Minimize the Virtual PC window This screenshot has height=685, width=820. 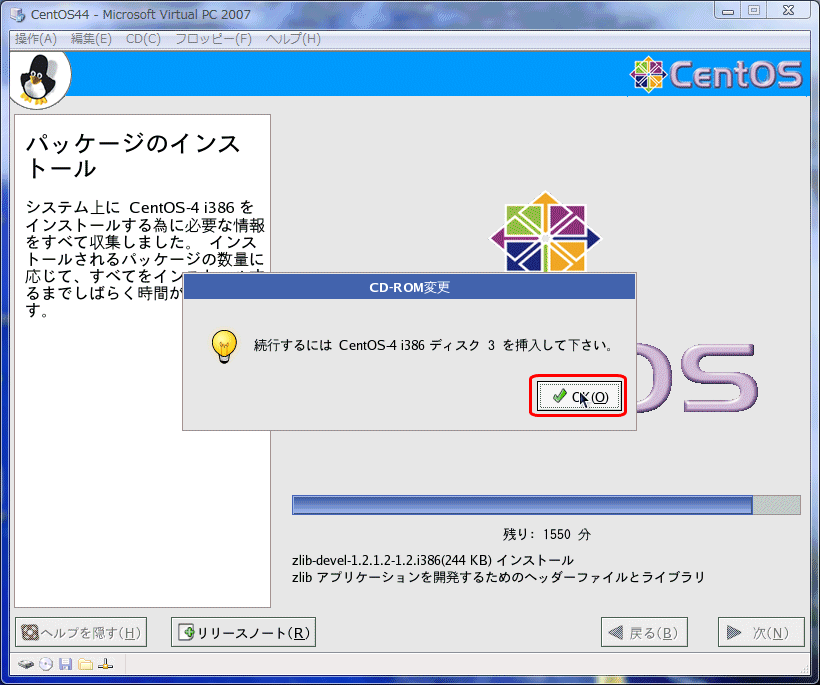[728, 10]
